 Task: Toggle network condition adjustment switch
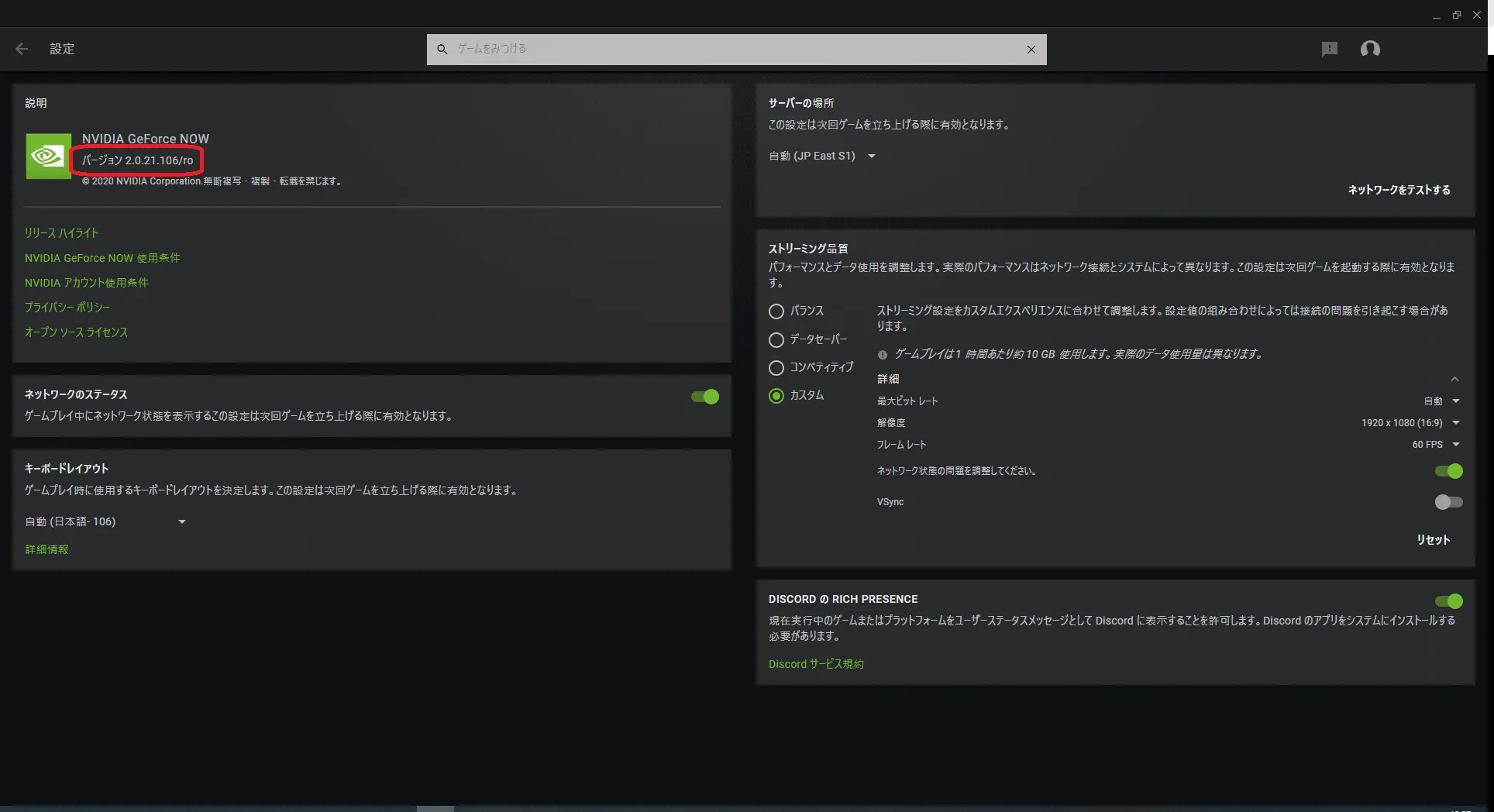coord(1448,471)
